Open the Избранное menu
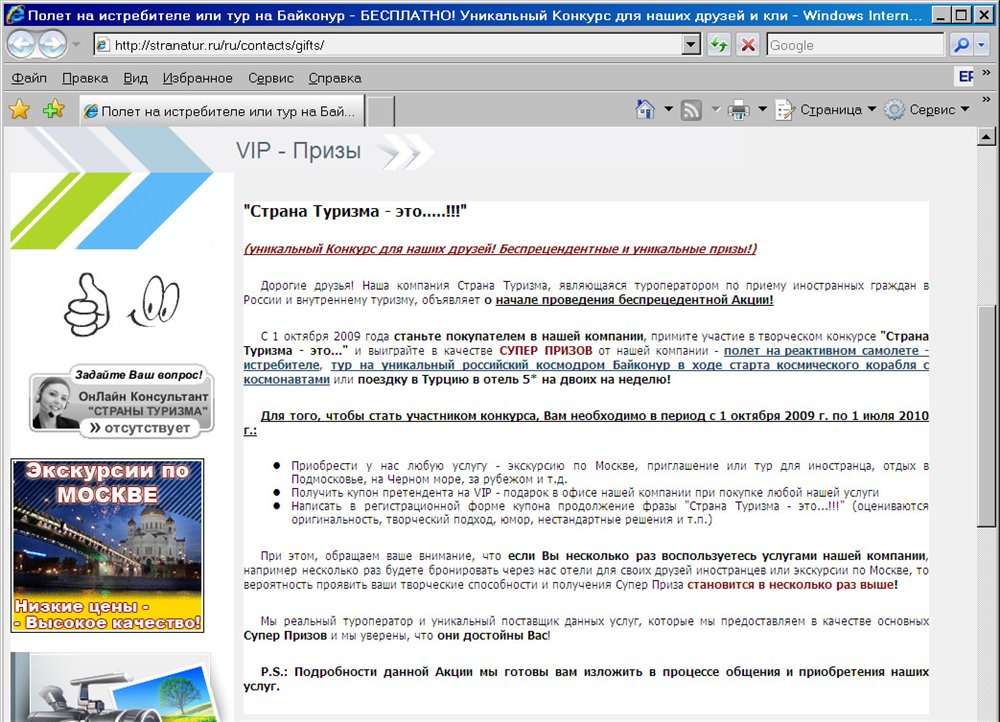Screen dimensions: 1000x722 [x=198, y=78]
